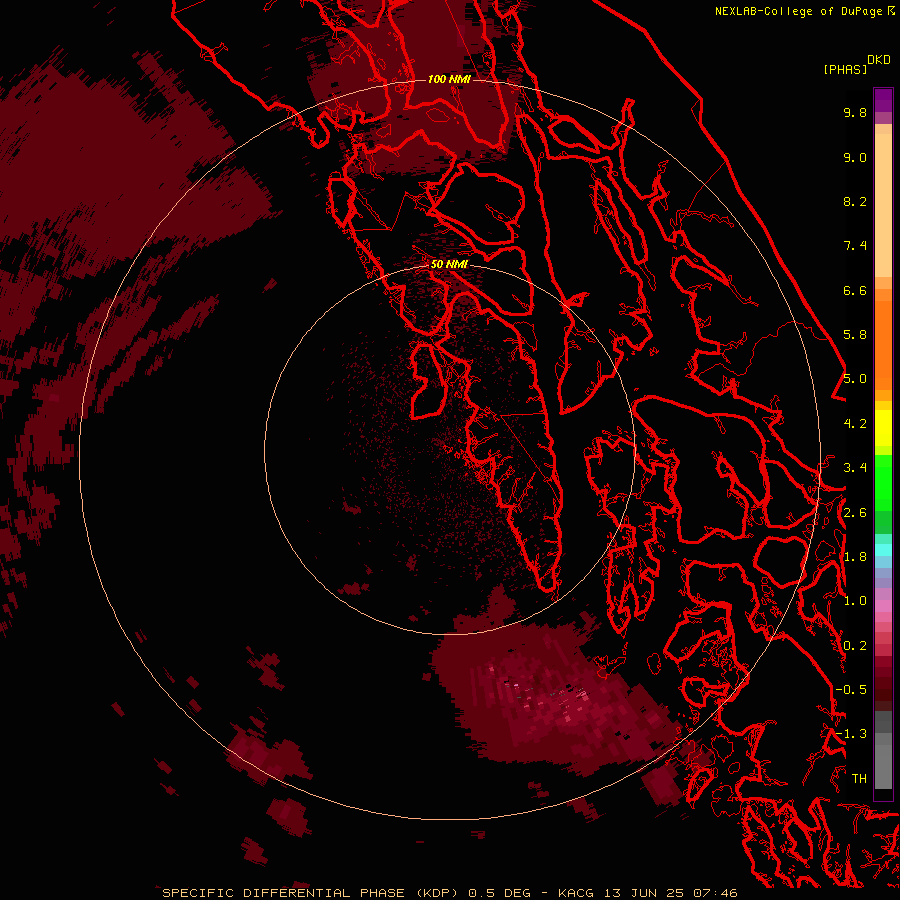Click the 9.8 value on the color scale

[x=855, y=112]
